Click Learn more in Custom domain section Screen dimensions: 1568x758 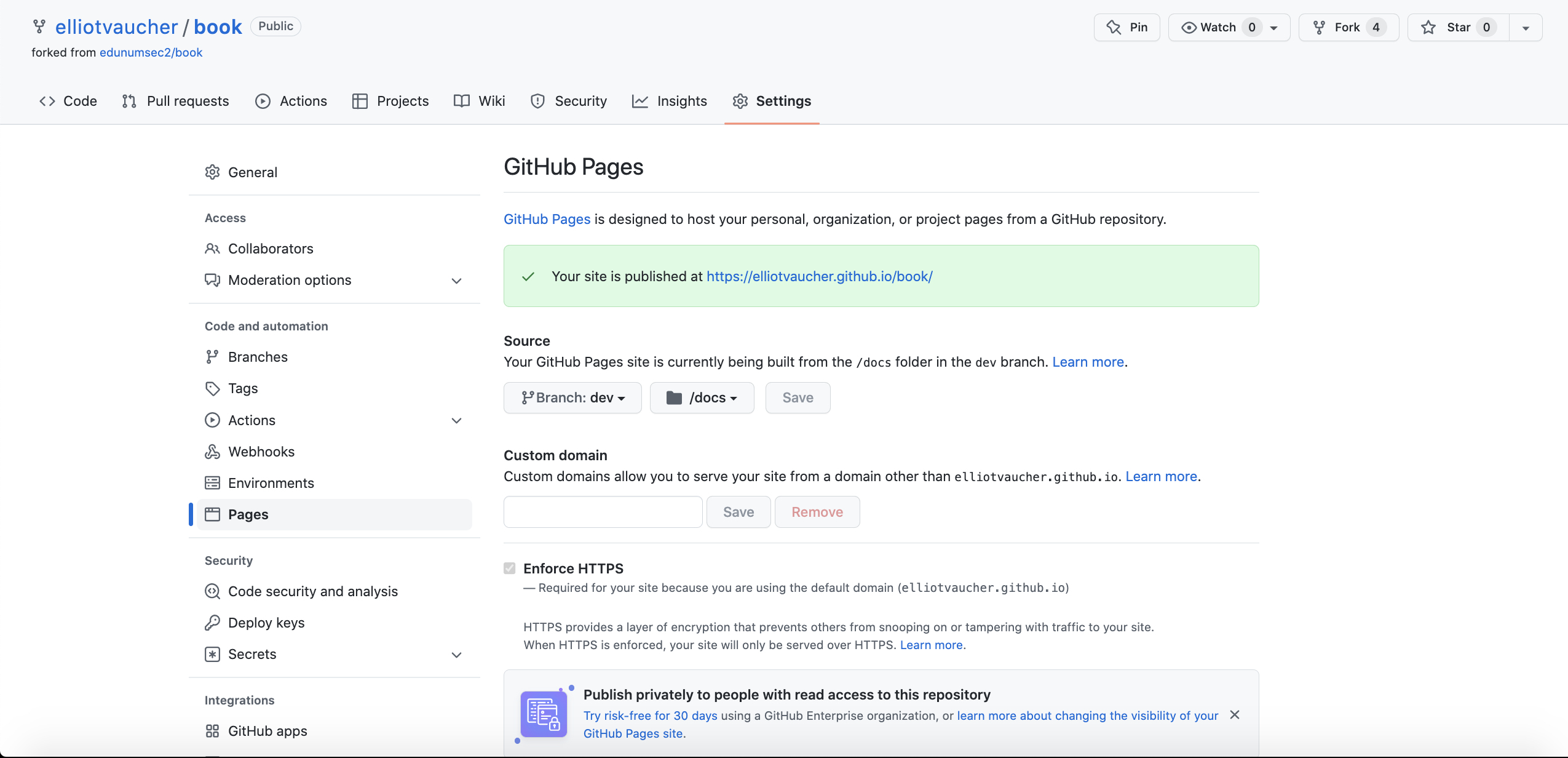pos(1161,476)
